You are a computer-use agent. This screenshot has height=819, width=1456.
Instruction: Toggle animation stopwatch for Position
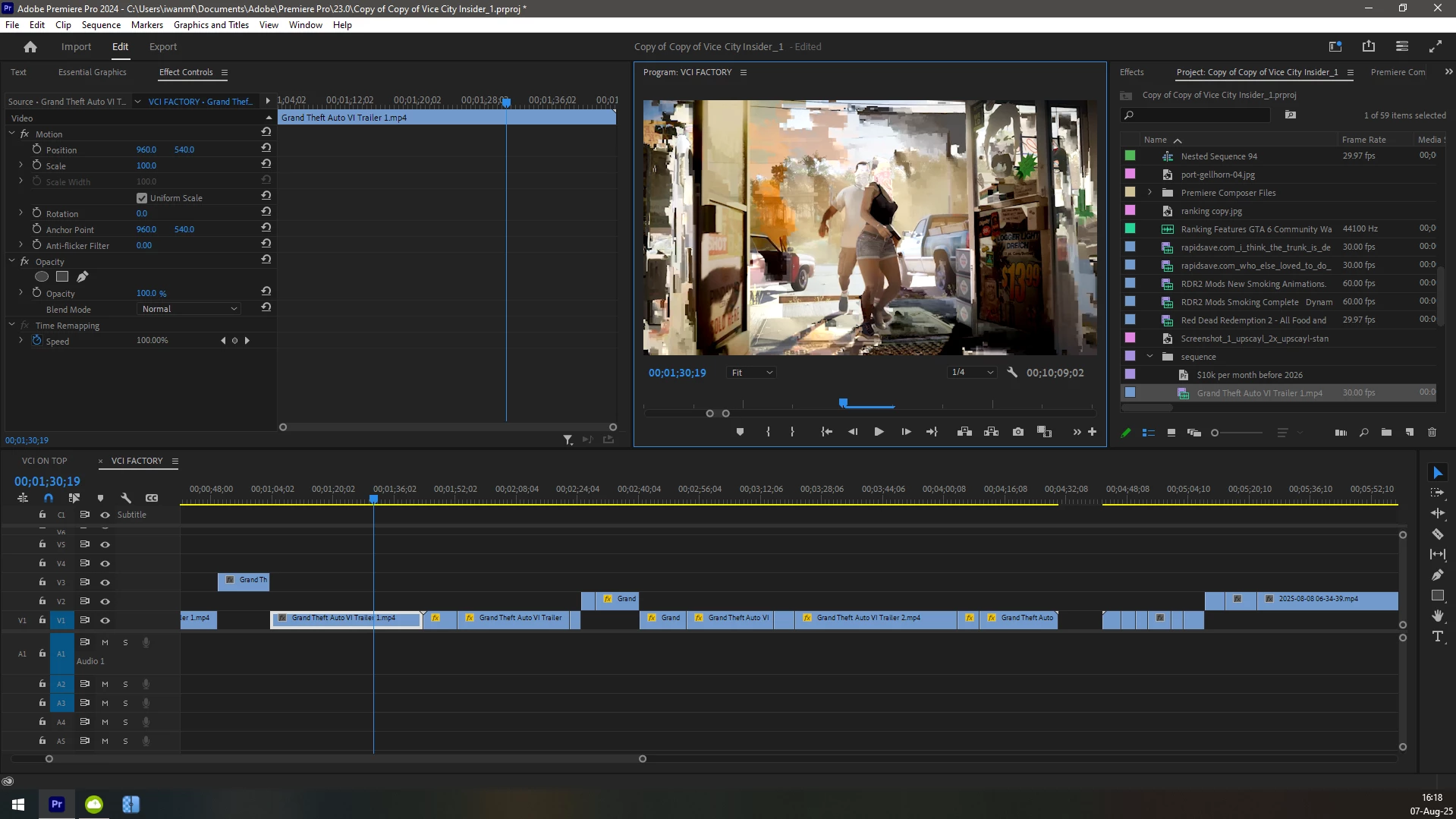click(36, 150)
